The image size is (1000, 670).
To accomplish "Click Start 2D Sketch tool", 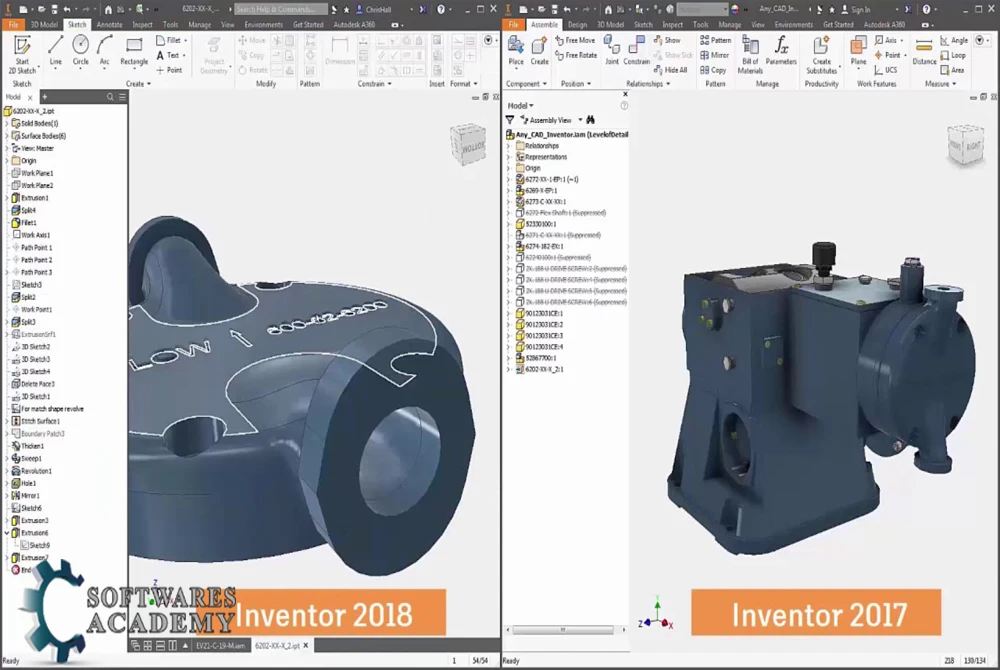I will (x=22, y=55).
